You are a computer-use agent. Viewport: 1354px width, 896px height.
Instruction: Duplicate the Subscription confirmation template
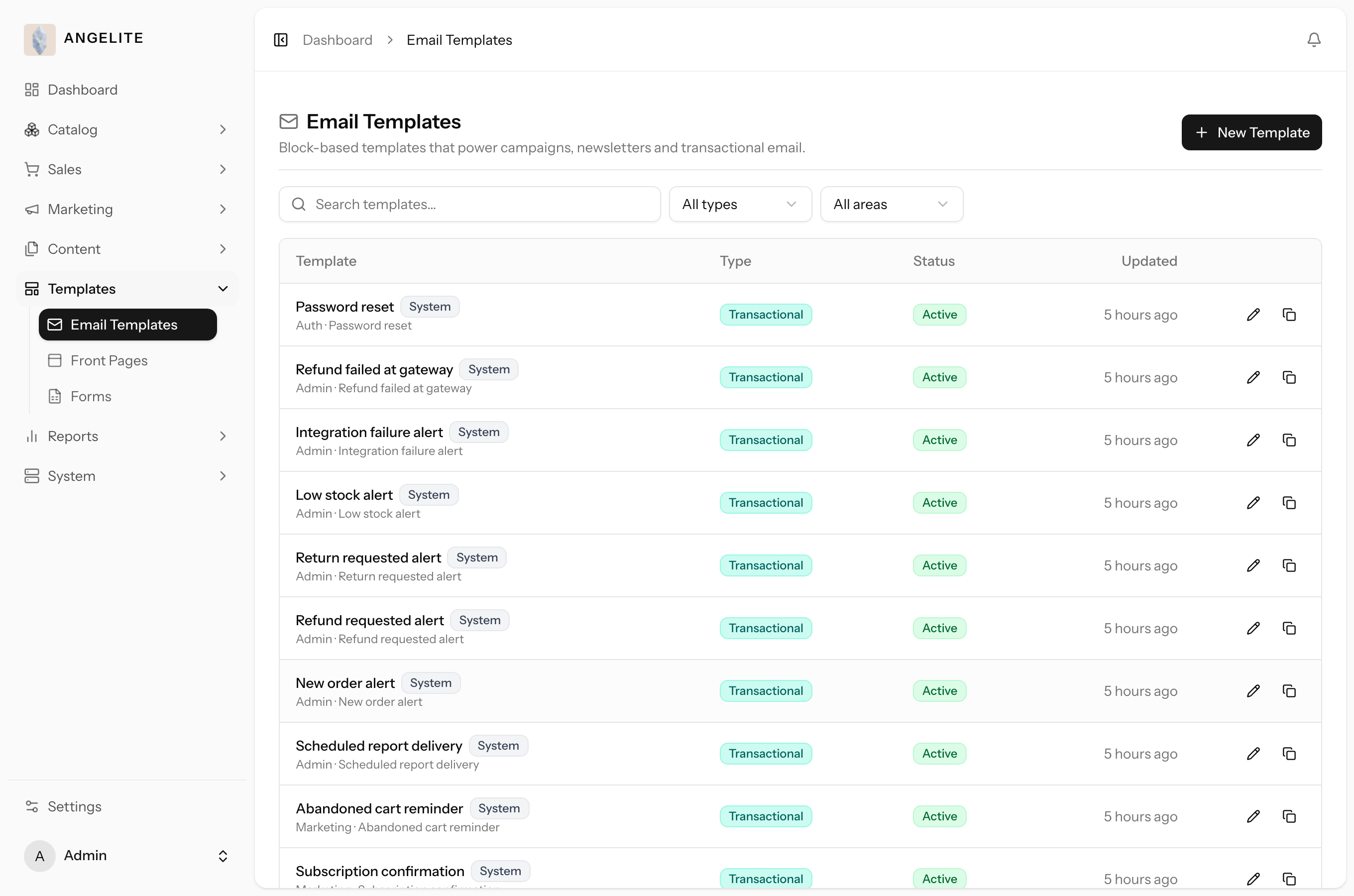click(1289, 879)
